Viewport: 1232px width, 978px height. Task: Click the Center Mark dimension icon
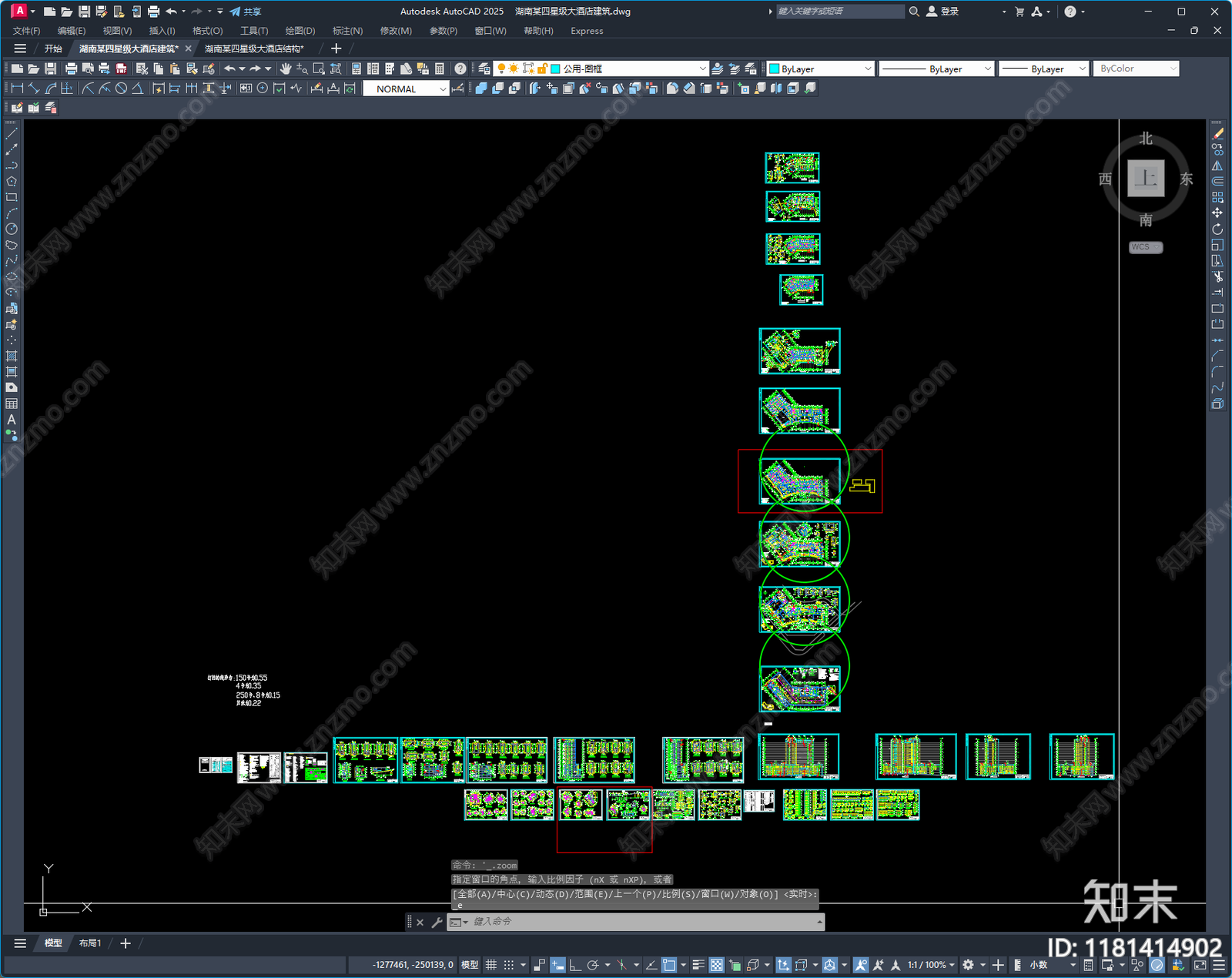(263, 89)
